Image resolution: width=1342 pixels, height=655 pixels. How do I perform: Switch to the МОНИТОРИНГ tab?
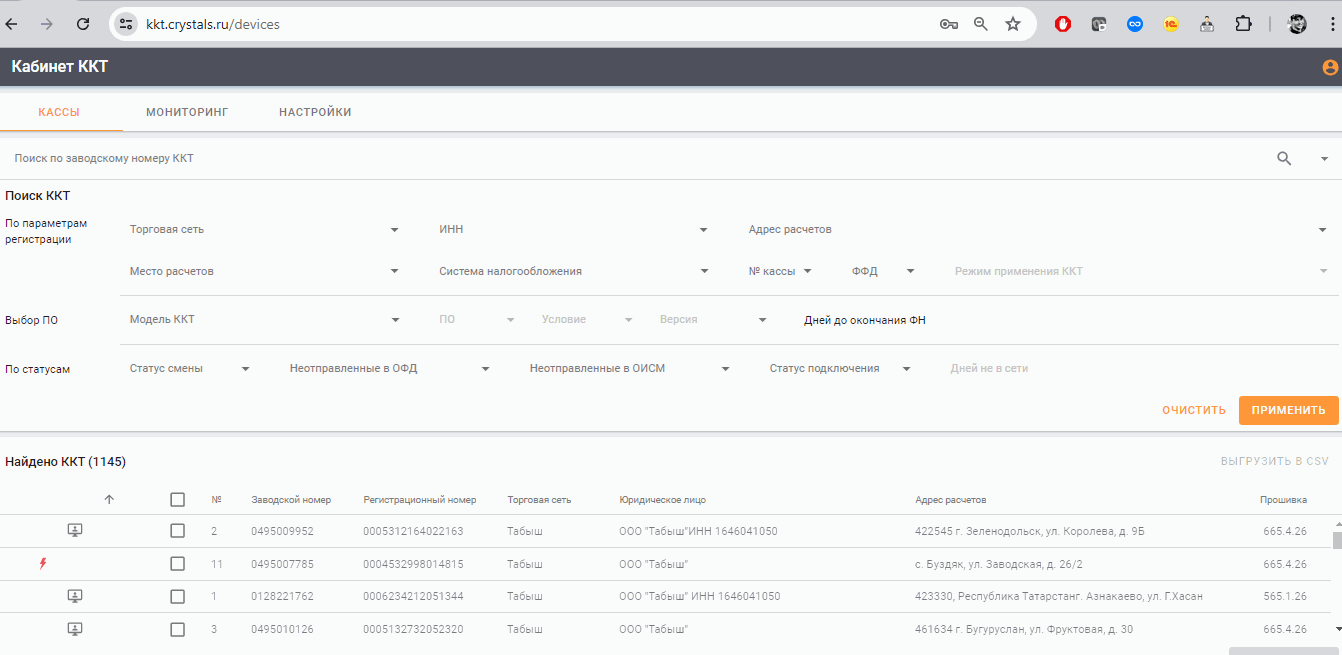[x=187, y=112]
